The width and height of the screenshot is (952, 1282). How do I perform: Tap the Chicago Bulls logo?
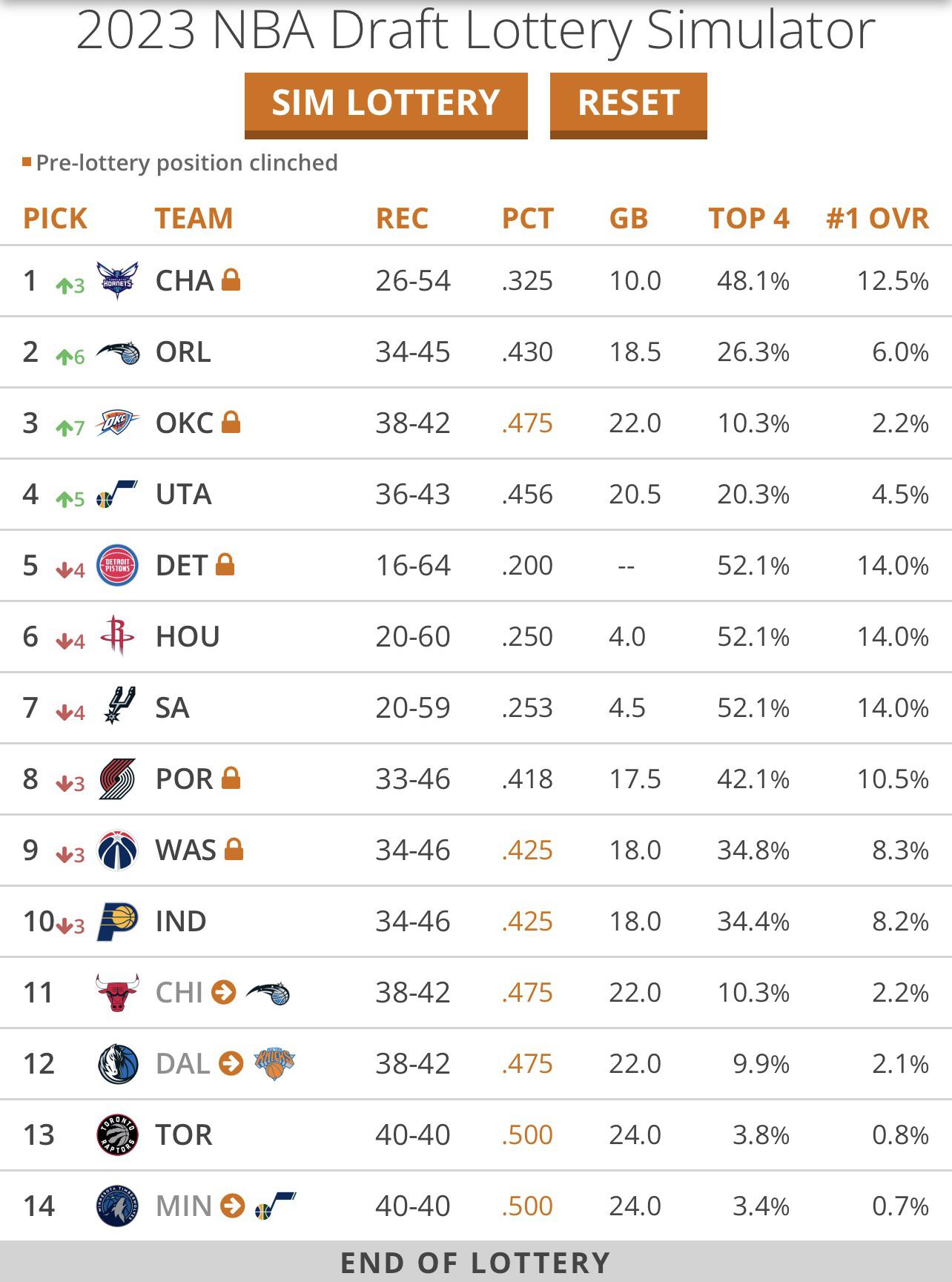coord(117,992)
